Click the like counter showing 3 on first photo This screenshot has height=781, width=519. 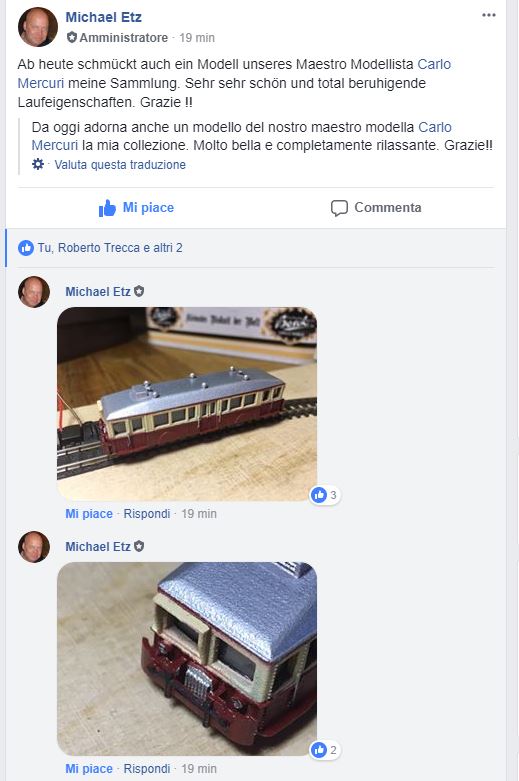pos(325,495)
